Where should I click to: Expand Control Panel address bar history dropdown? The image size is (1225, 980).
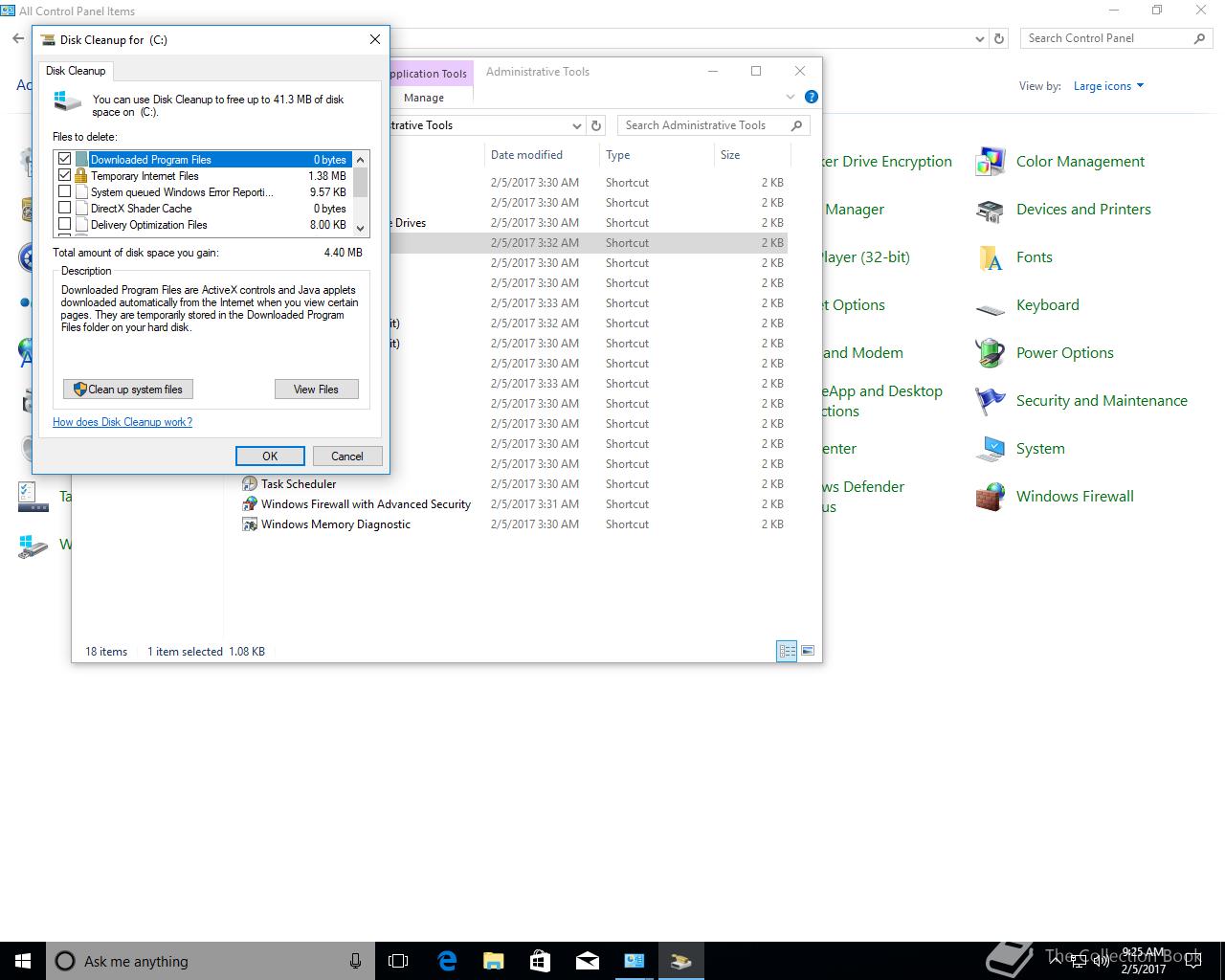point(979,39)
